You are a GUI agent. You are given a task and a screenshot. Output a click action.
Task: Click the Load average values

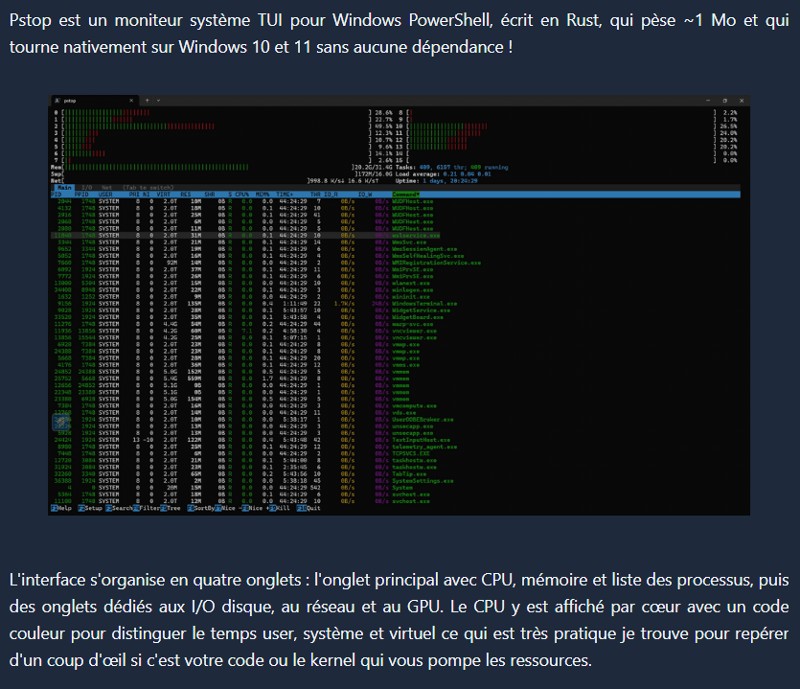pos(467,174)
